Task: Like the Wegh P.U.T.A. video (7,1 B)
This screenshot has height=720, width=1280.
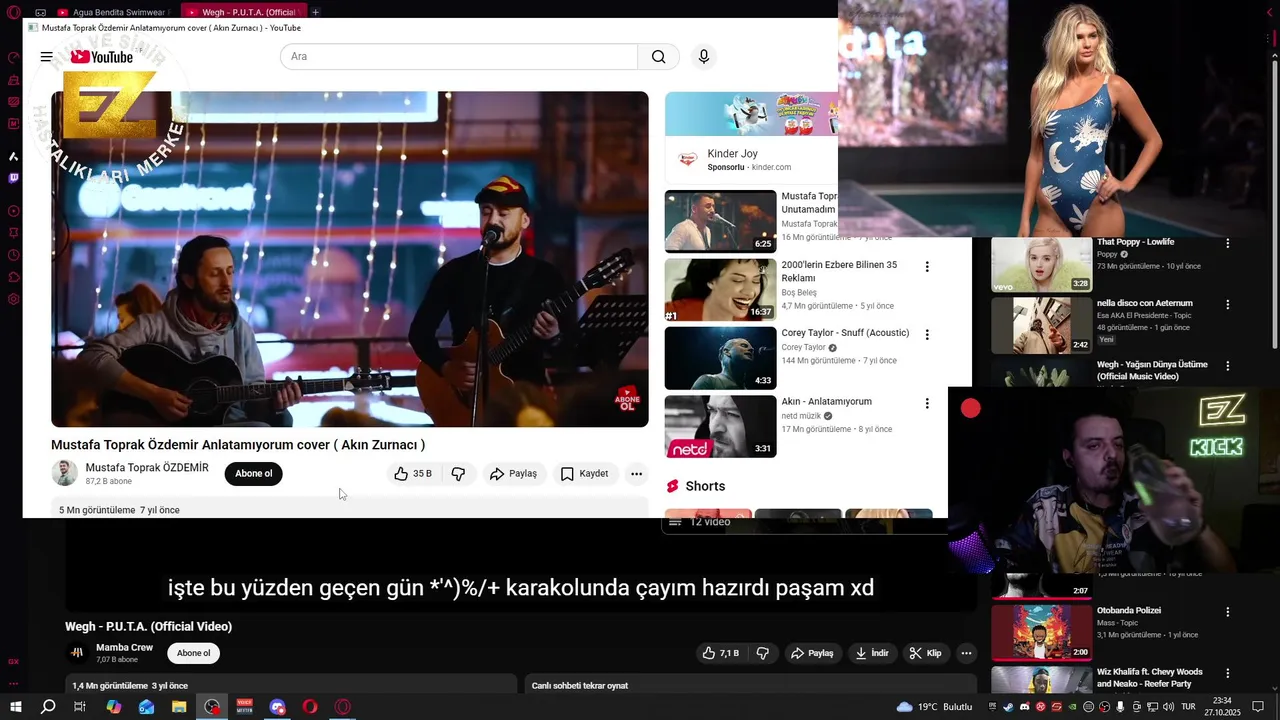Action: [x=720, y=653]
